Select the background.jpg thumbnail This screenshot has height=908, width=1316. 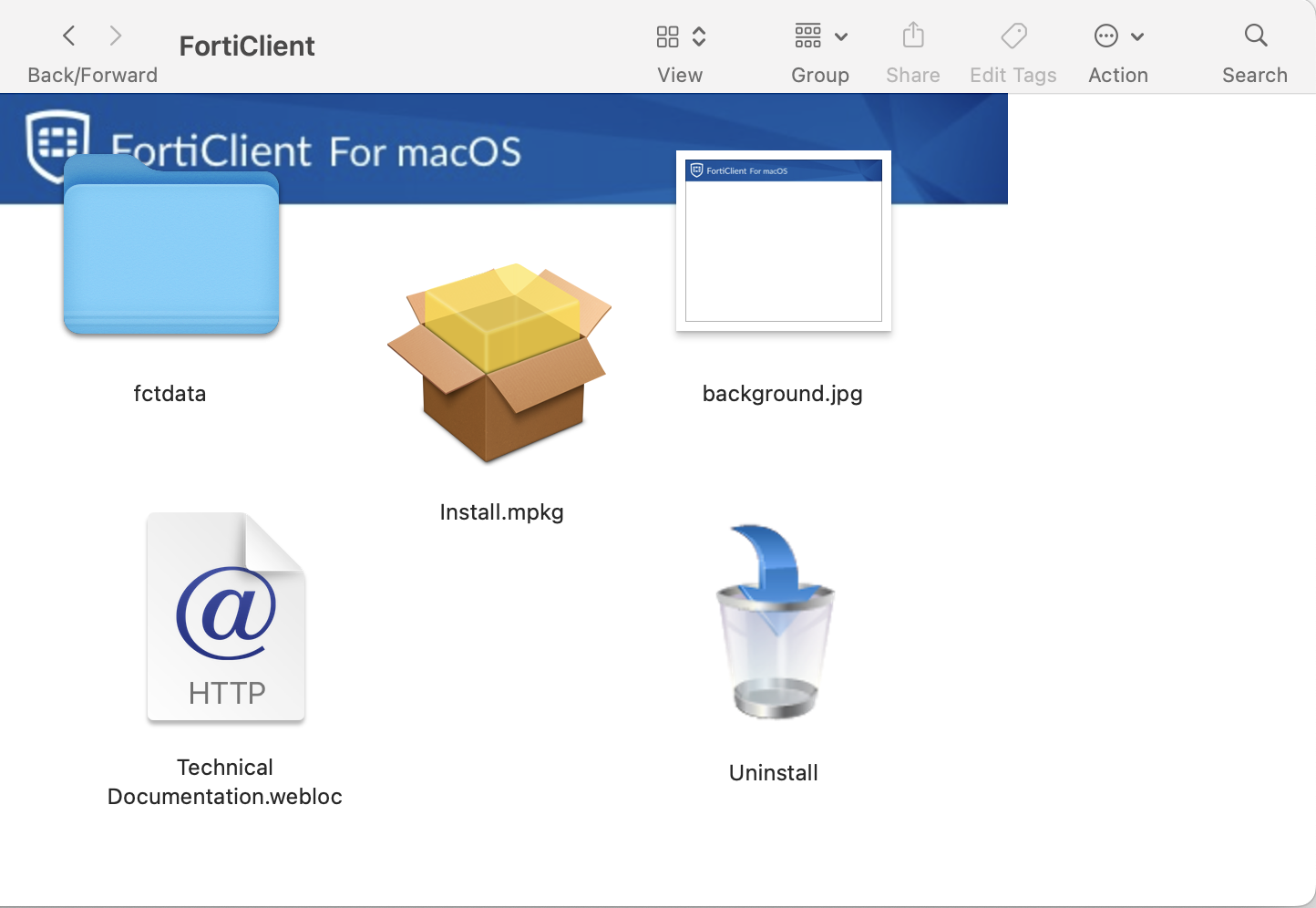(783, 242)
